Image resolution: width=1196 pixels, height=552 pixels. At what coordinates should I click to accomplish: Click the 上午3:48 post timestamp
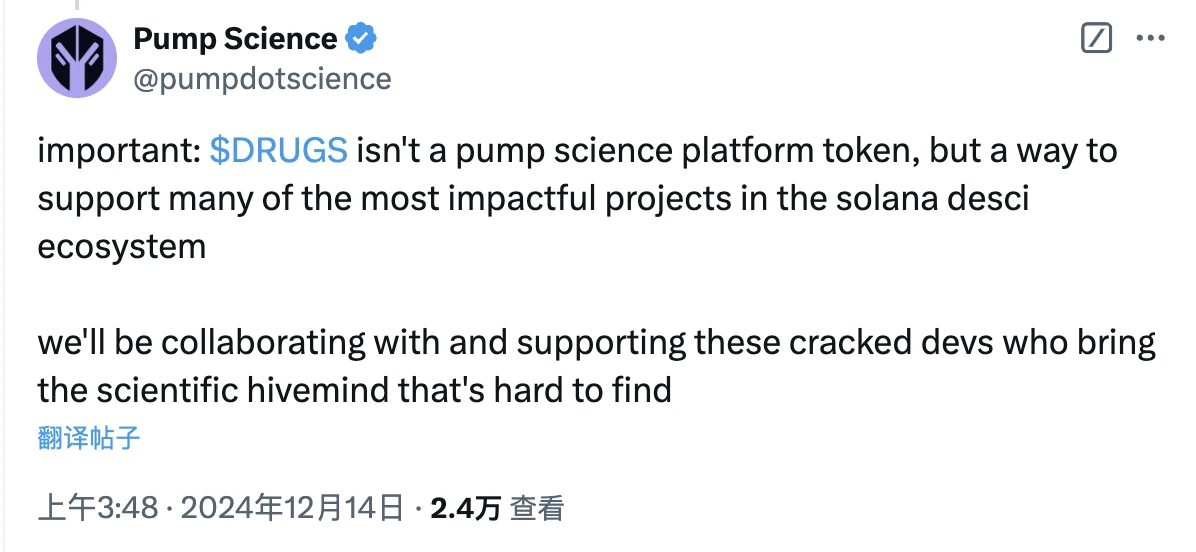(x=98, y=508)
